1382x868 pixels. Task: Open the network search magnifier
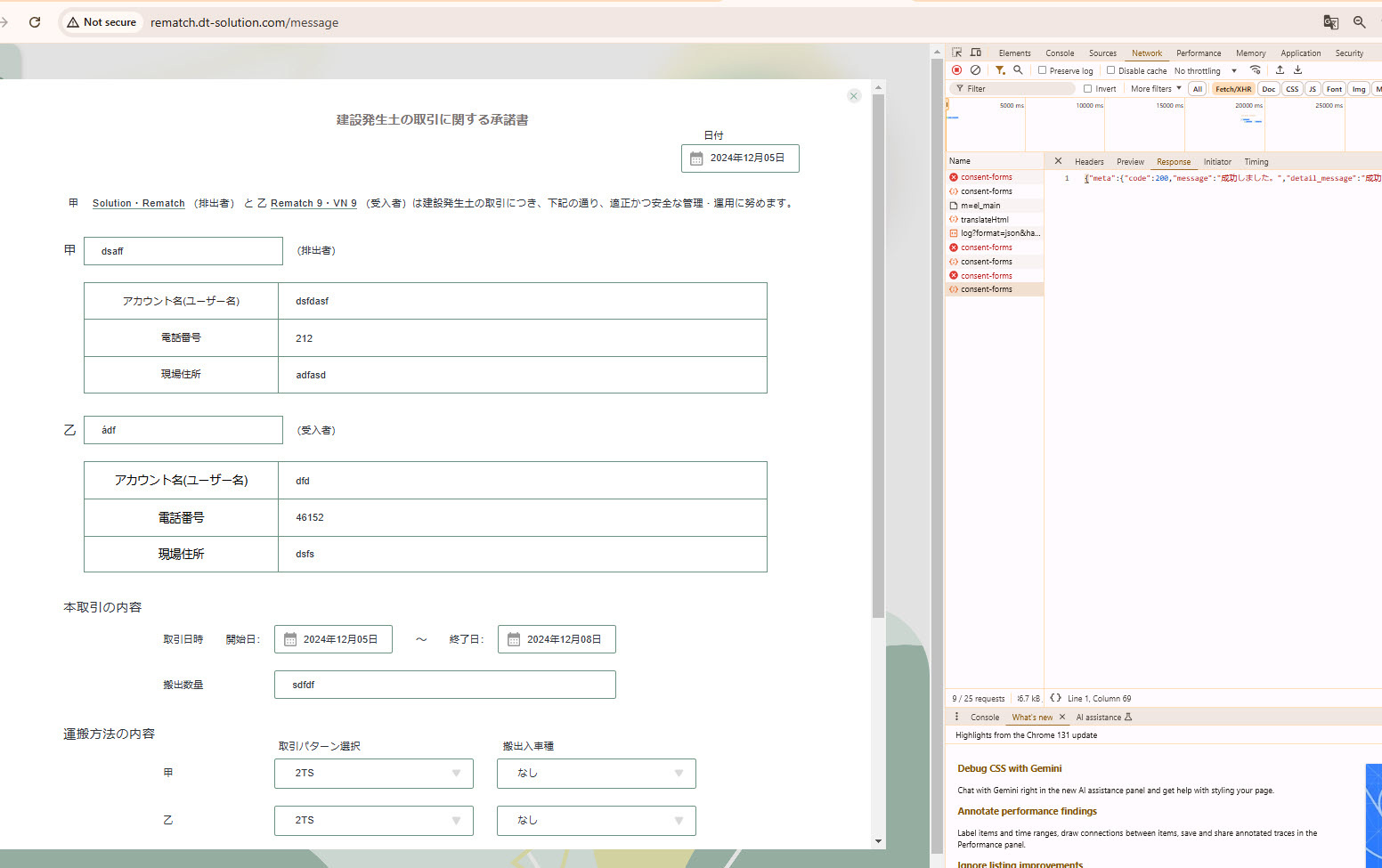point(1018,70)
